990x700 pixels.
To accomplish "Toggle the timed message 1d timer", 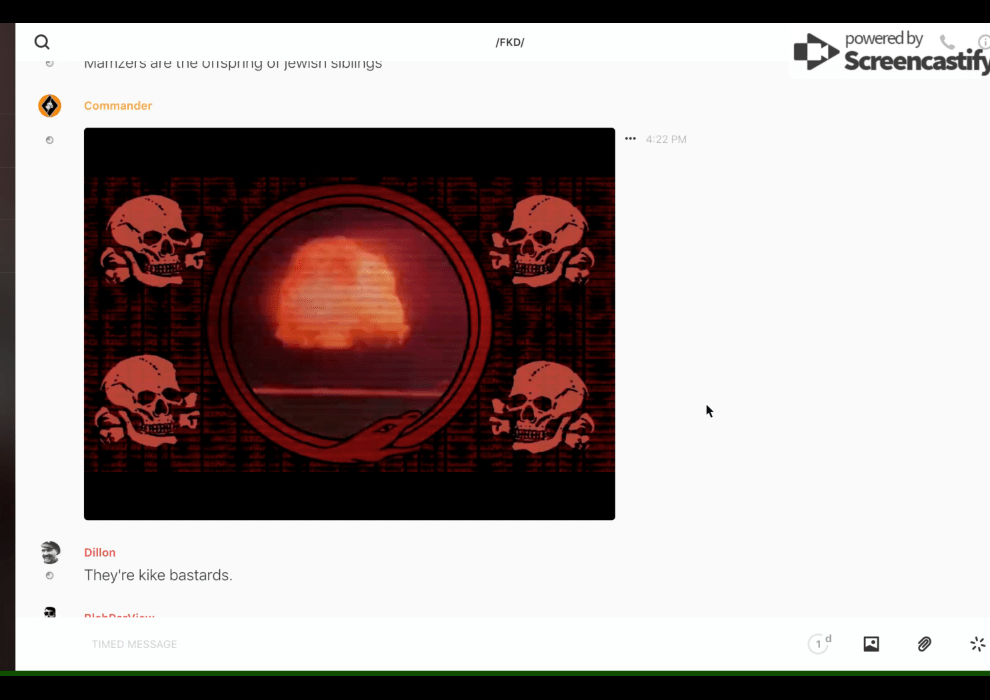I will (819, 644).
